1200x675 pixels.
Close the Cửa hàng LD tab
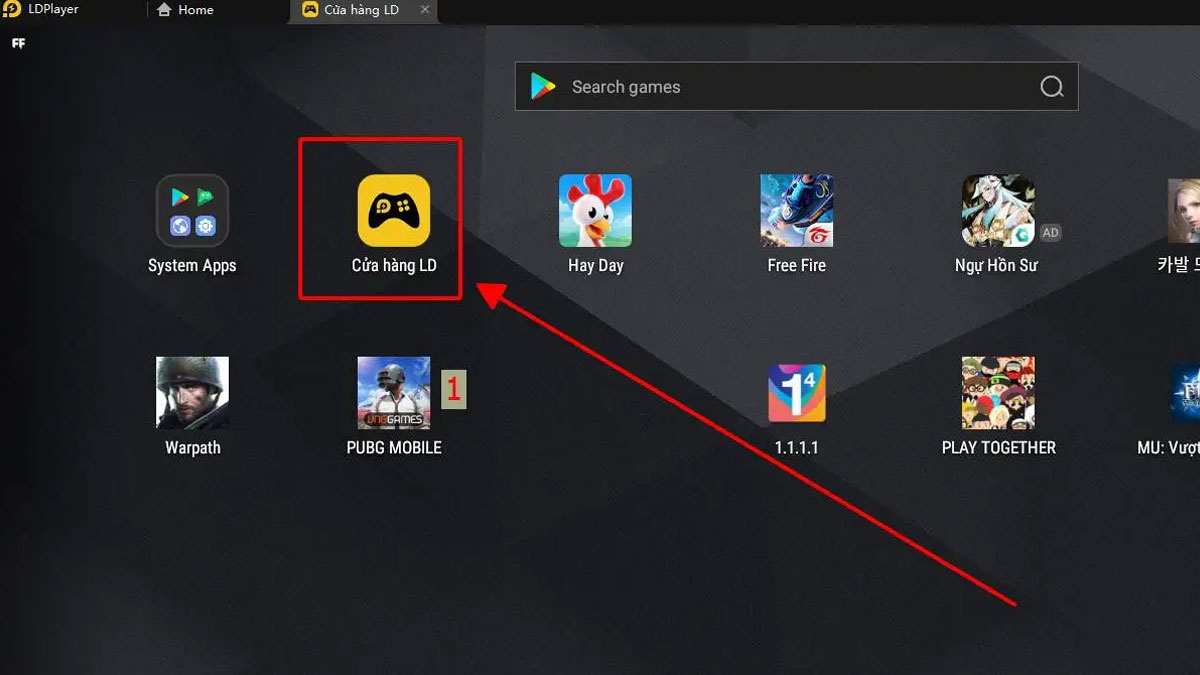coord(425,10)
